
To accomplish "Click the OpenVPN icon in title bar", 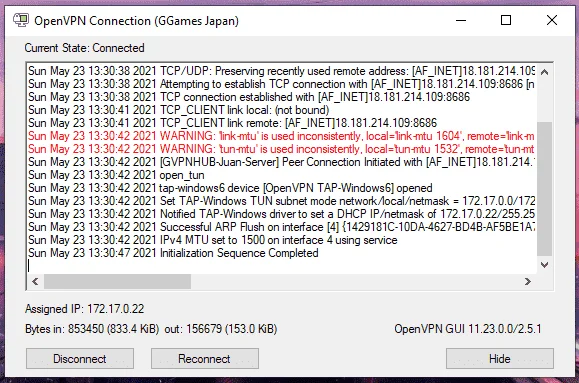I will [x=21, y=20].
